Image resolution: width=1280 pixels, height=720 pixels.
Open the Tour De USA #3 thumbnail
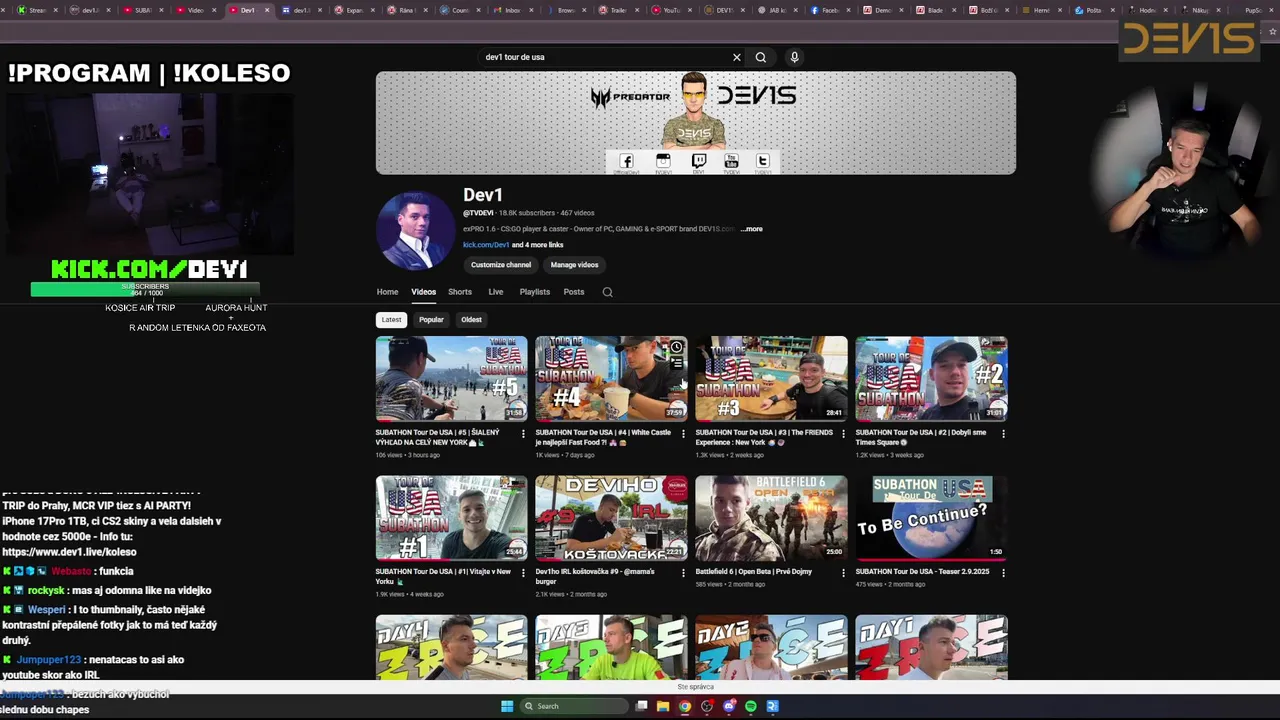tap(771, 378)
